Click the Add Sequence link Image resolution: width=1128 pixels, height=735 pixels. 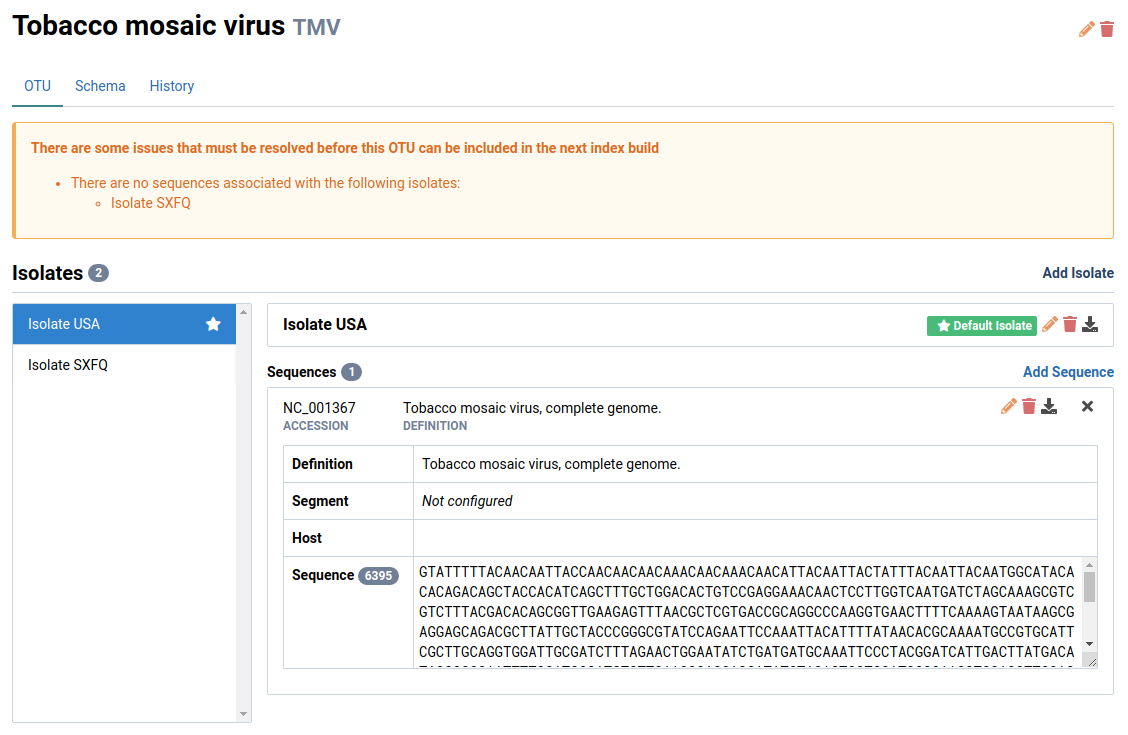[x=1068, y=371]
